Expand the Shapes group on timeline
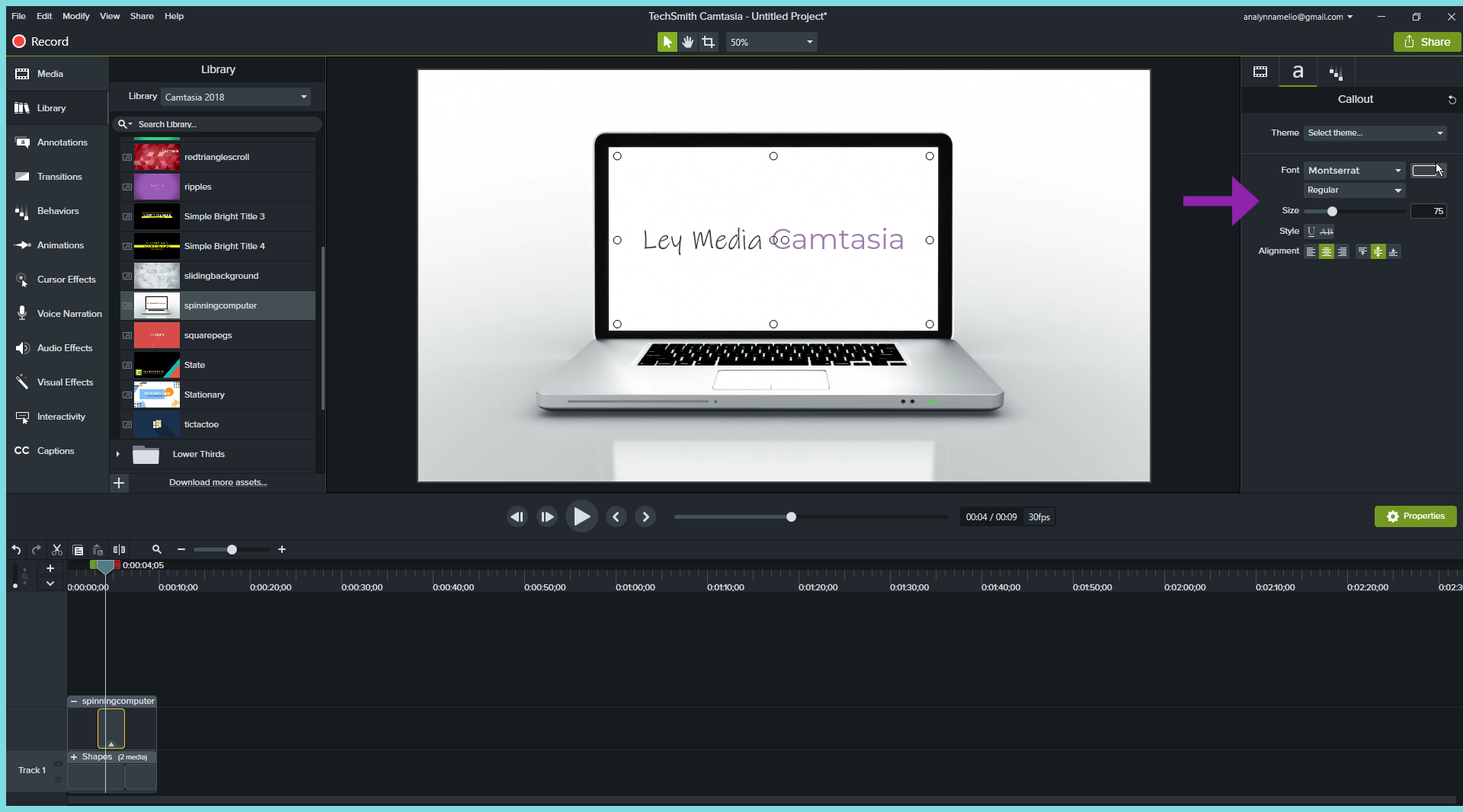This screenshot has height=812, width=1463. 74,757
